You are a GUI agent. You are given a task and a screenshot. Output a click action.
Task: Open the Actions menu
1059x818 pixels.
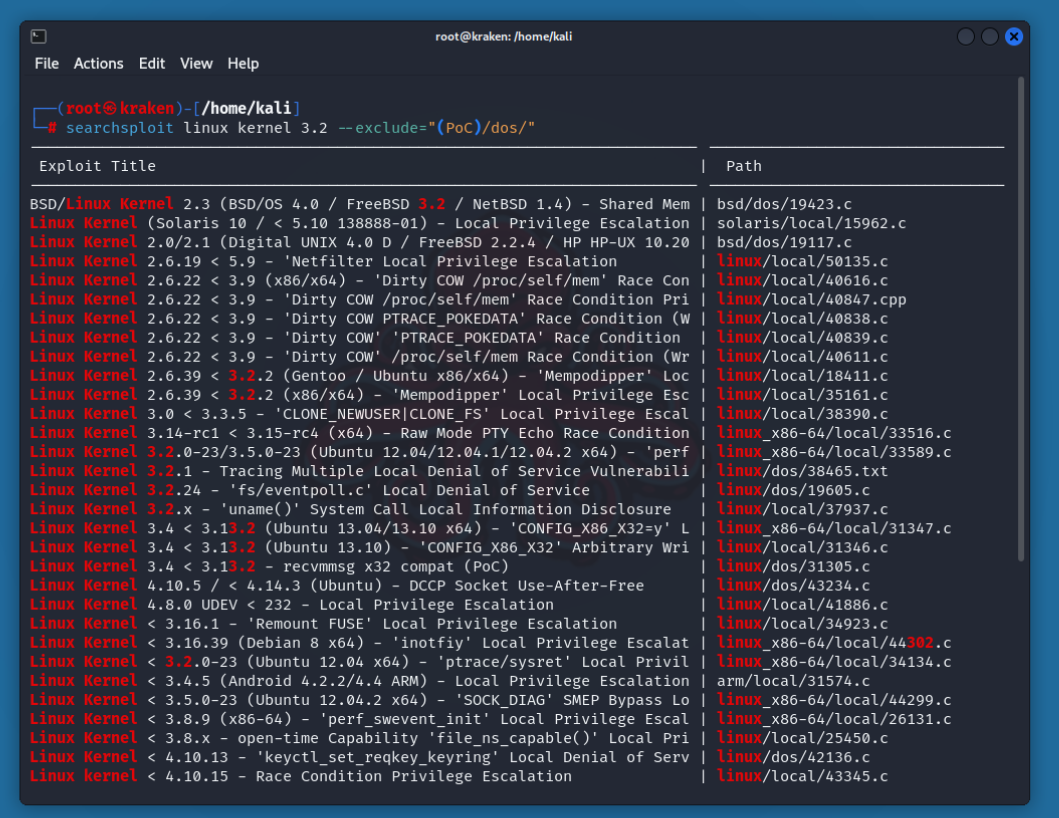click(x=98, y=63)
